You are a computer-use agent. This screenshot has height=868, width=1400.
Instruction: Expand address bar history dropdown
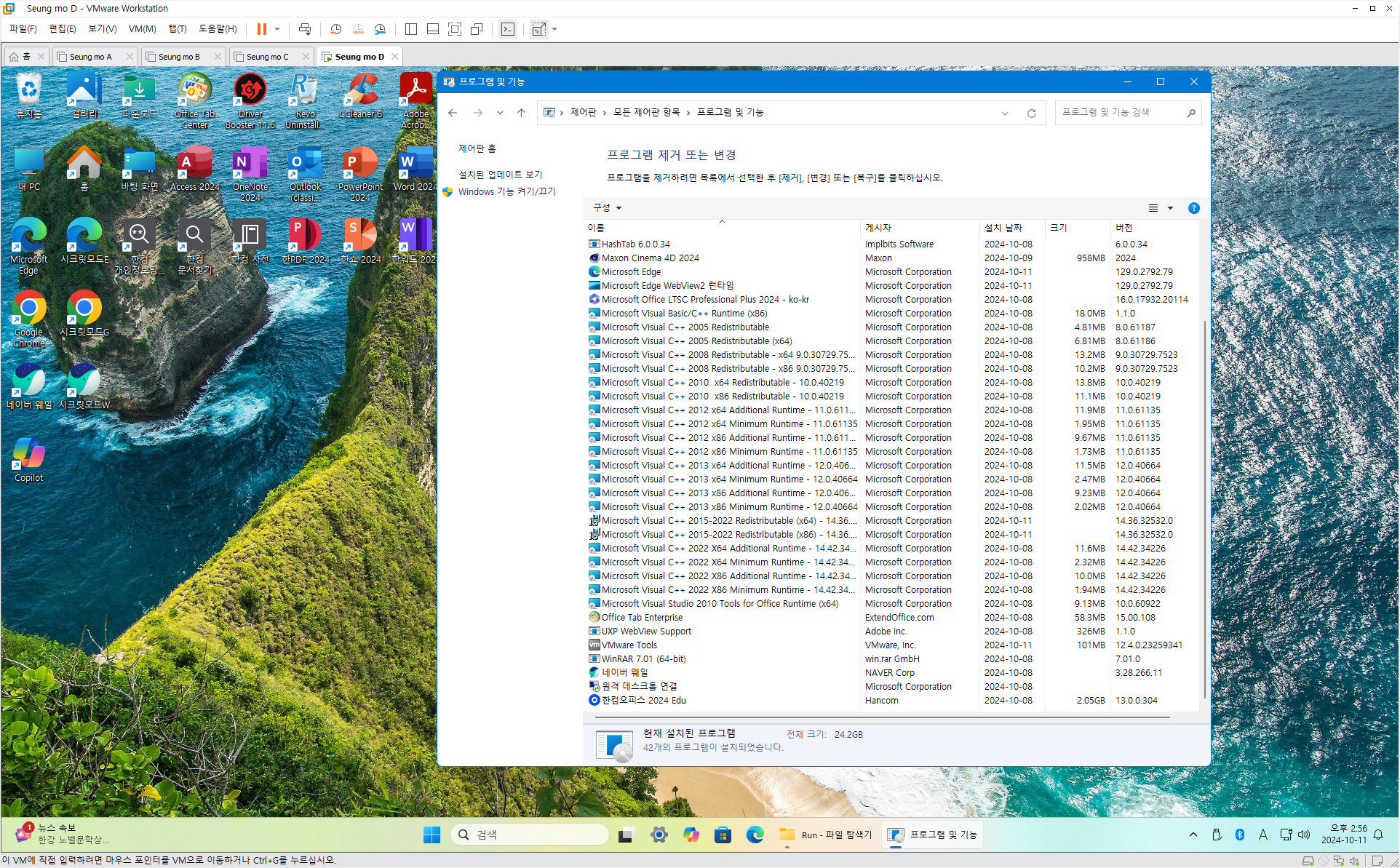1005,113
